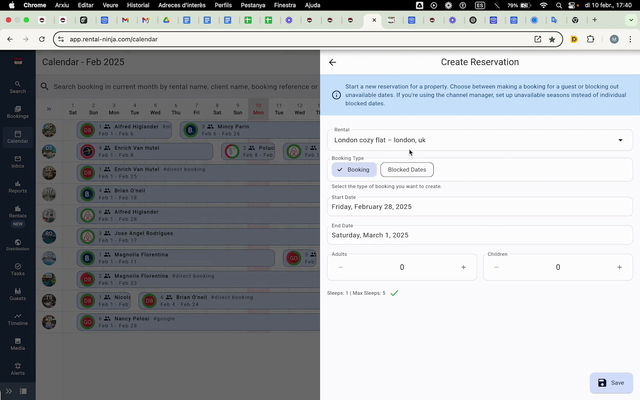Click last rental thumbnail in calendar
This screenshot has height=400, width=640.
tap(49, 322)
